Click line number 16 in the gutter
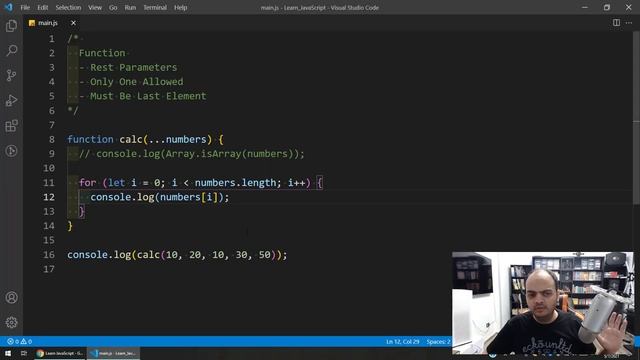640x360 pixels. tap(49, 255)
